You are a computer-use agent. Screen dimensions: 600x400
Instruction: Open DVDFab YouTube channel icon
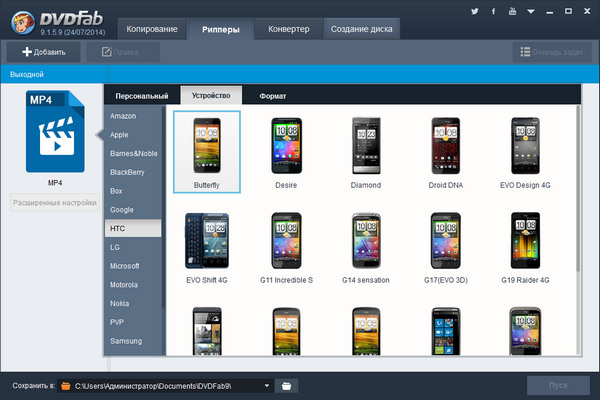coord(513,11)
